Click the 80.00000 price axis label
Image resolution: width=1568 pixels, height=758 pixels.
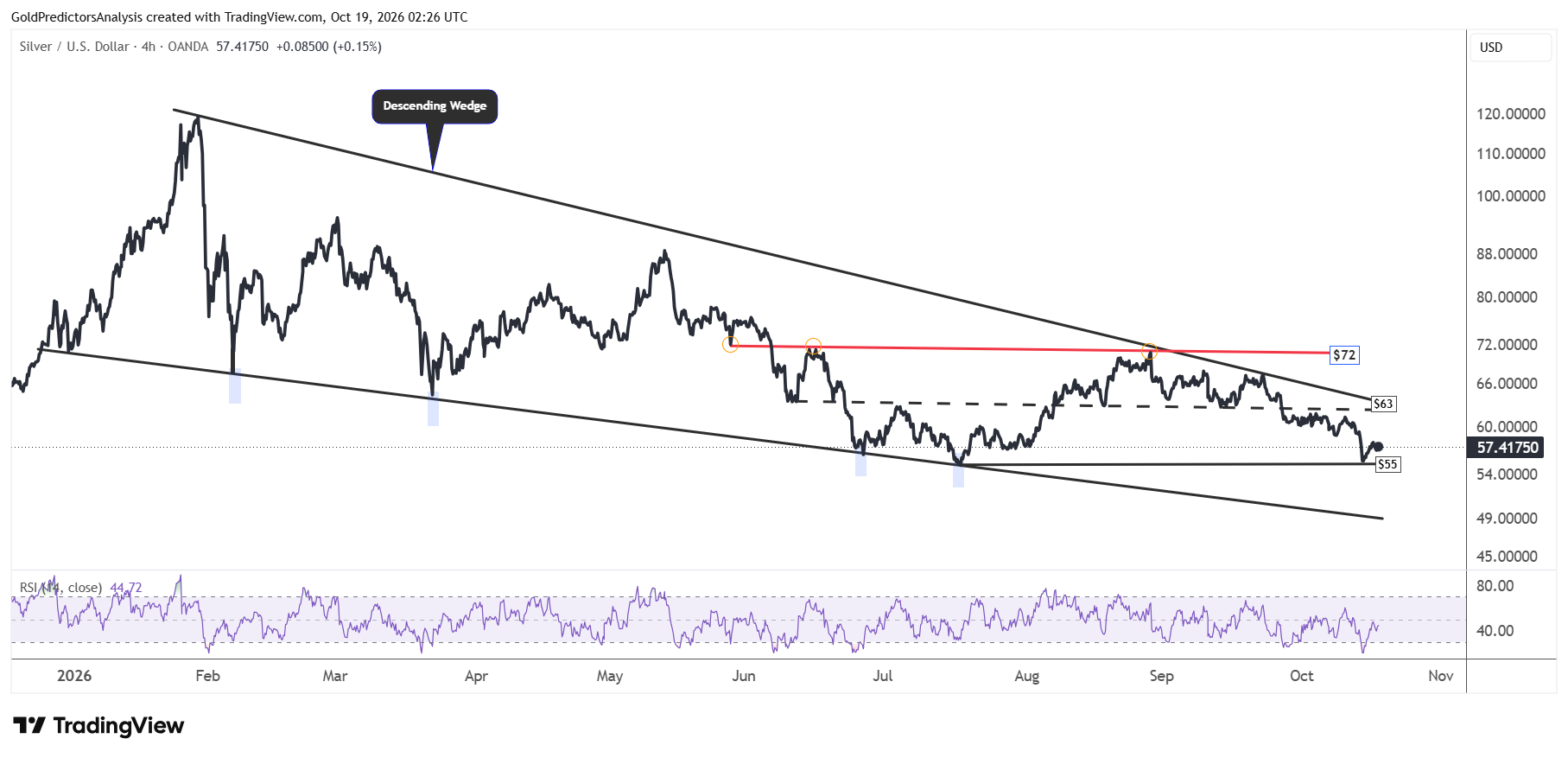[x=1508, y=297]
